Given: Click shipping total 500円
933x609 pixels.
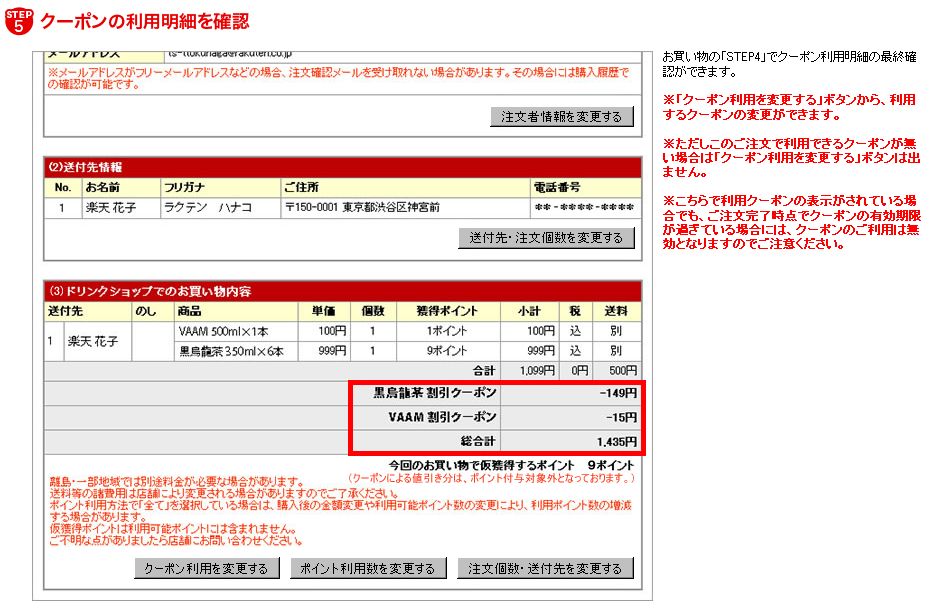Looking at the screenshot, I should click(623, 371).
